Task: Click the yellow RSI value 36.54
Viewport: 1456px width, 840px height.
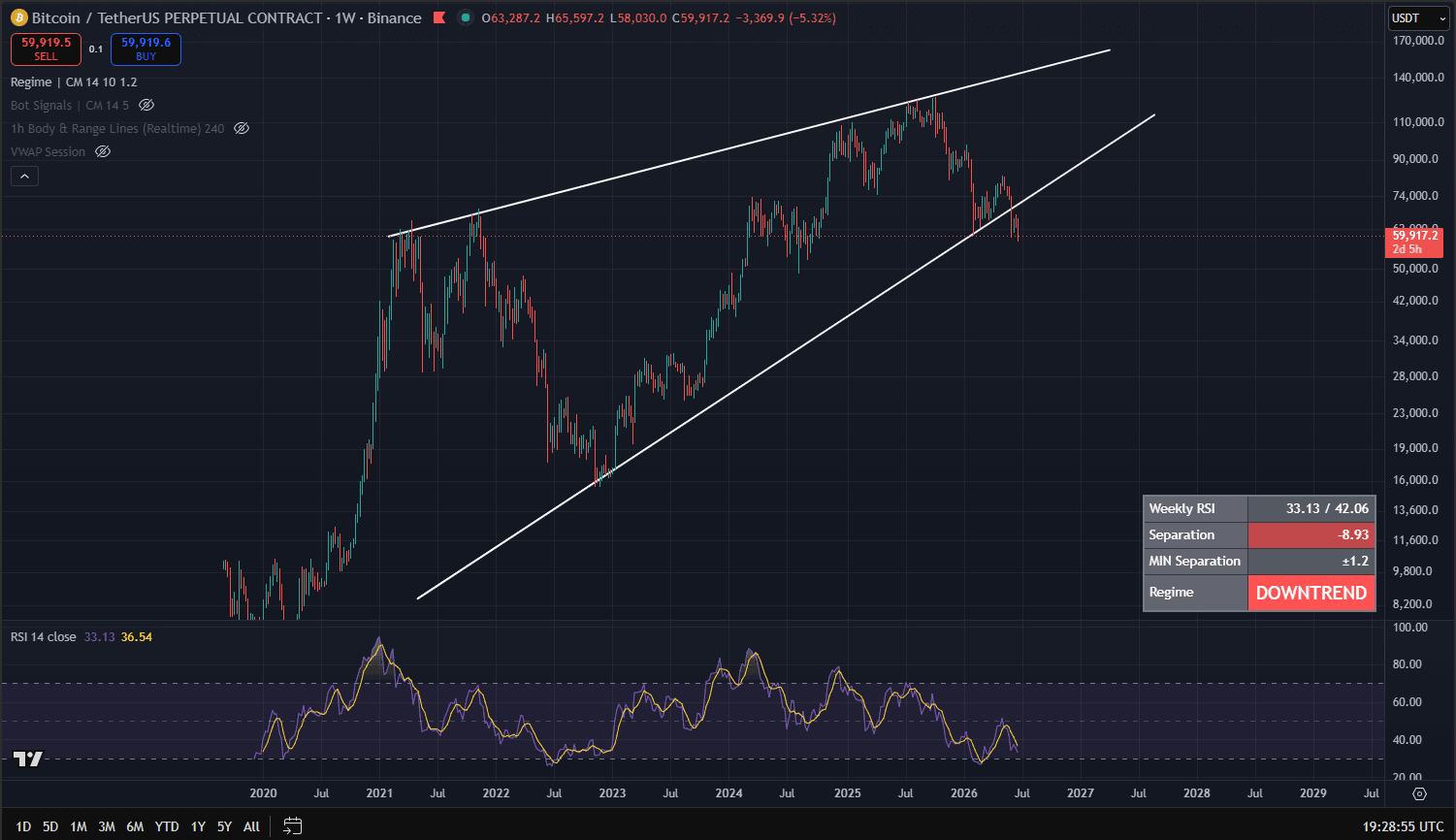Action: tap(137, 636)
